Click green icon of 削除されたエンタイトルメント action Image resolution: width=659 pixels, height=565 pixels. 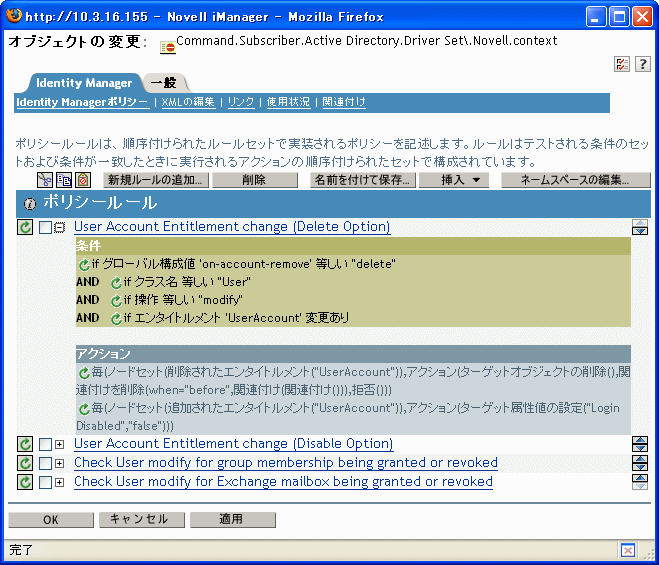click(84, 372)
